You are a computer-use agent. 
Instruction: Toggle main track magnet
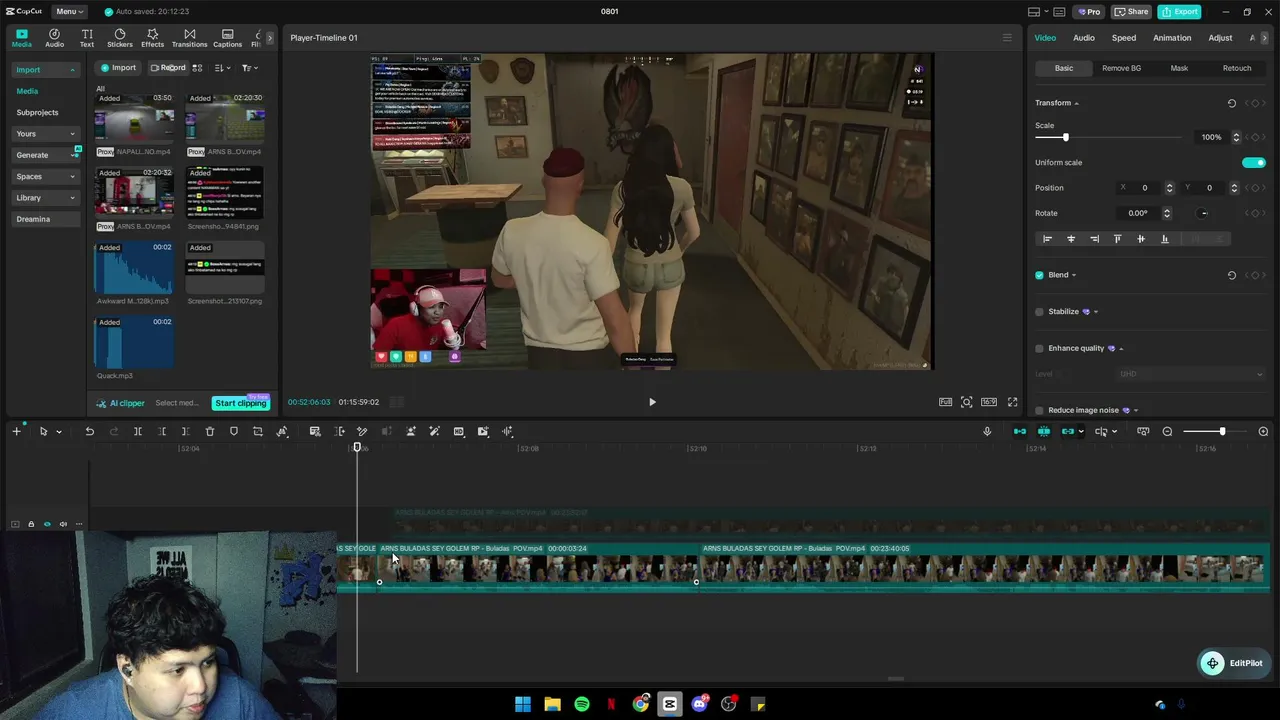coord(1020,431)
